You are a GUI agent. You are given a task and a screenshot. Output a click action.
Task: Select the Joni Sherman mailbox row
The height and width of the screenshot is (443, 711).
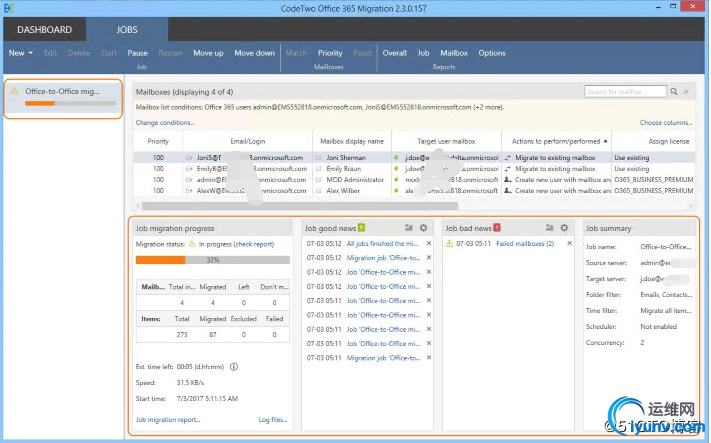click(414, 158)
